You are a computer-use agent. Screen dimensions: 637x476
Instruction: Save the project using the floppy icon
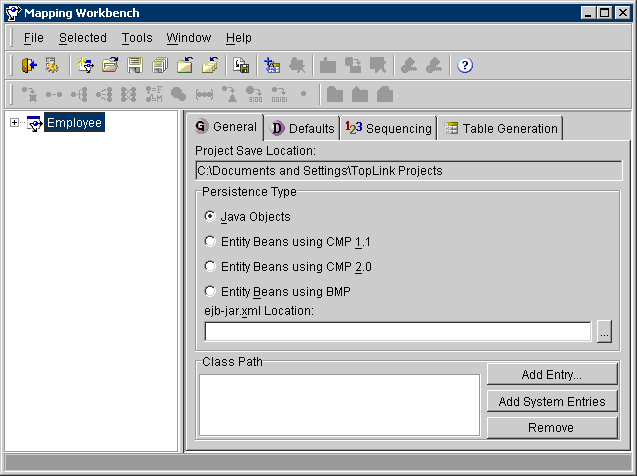click(x=135, y=65)
